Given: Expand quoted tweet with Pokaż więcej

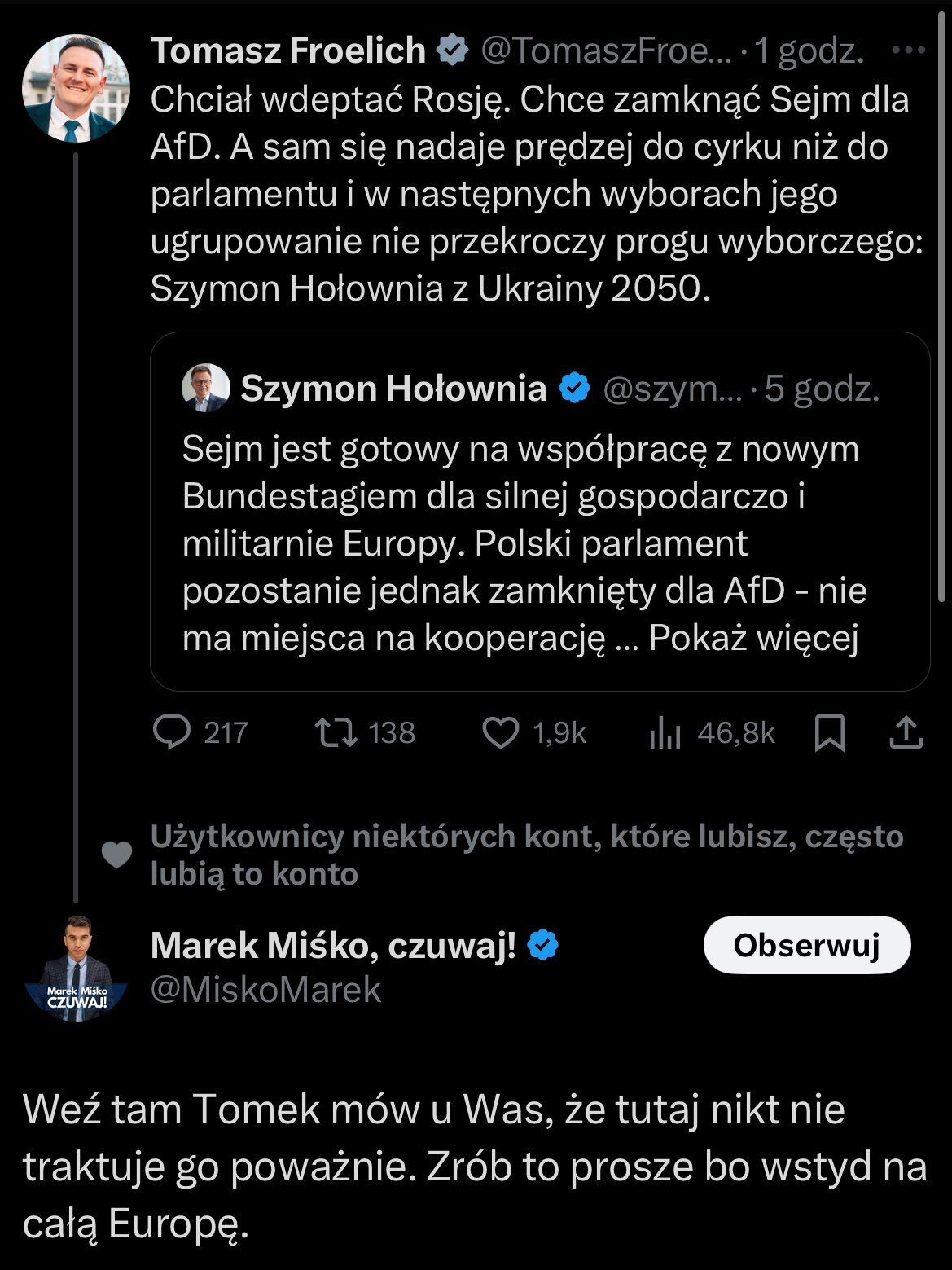Looking at the screenshot, I should 753,639.
